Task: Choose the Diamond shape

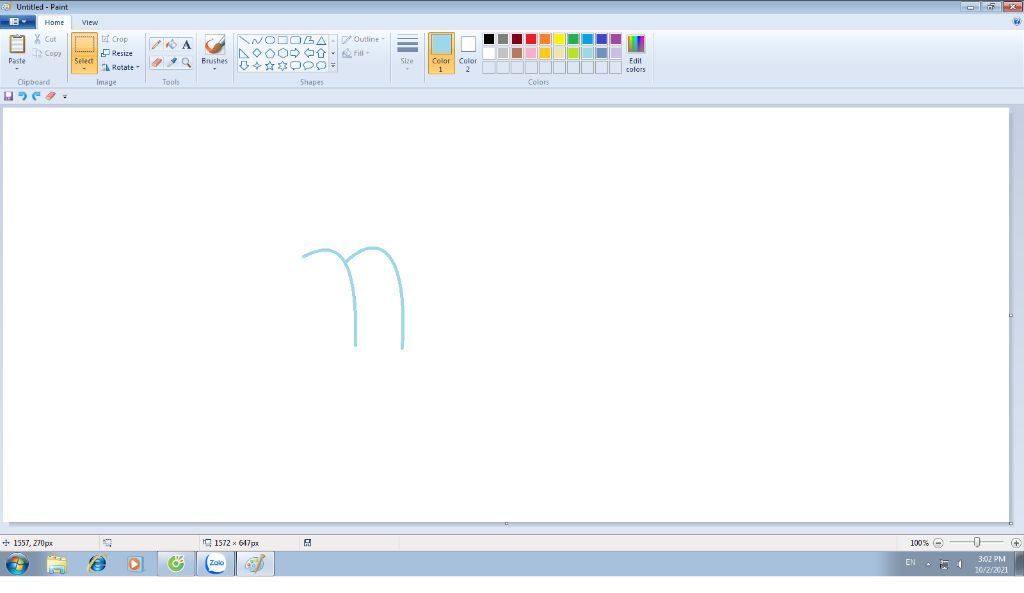Action: 257,53
